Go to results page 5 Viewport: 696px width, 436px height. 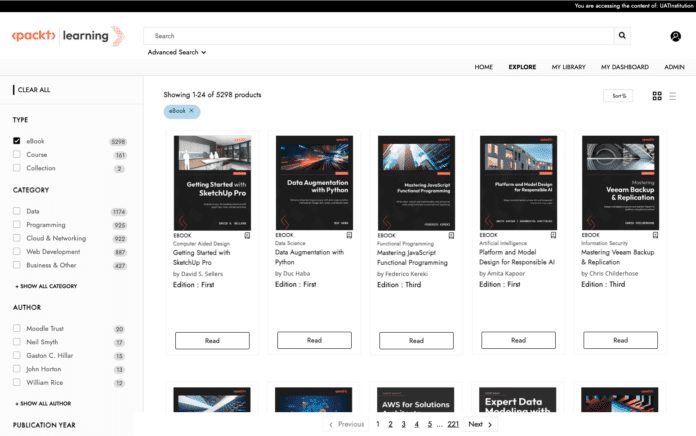pos(430,424)
